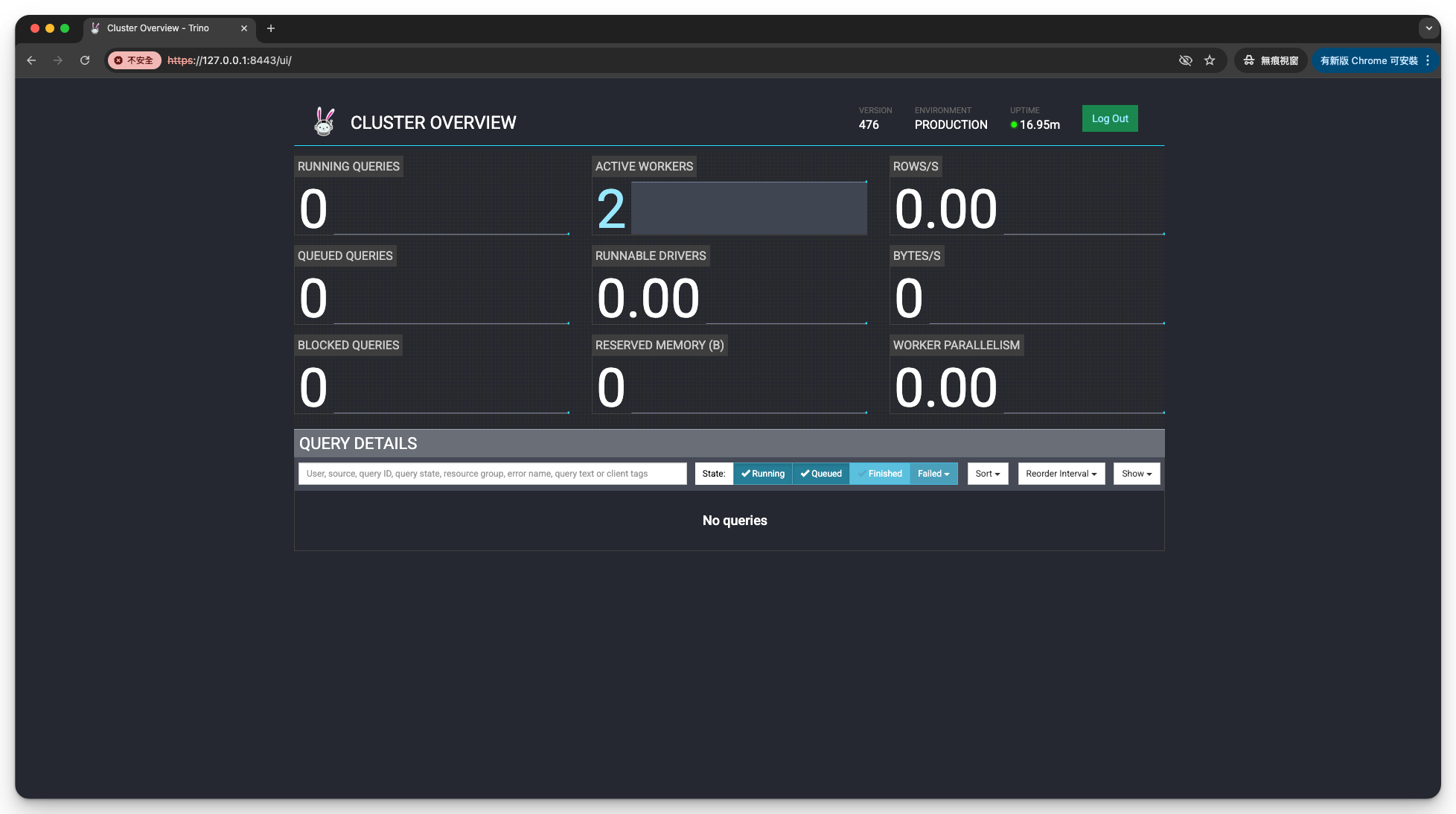Open new browser tab with plus
Viewport: 1456px width, 814px height.
coord(271,28)
